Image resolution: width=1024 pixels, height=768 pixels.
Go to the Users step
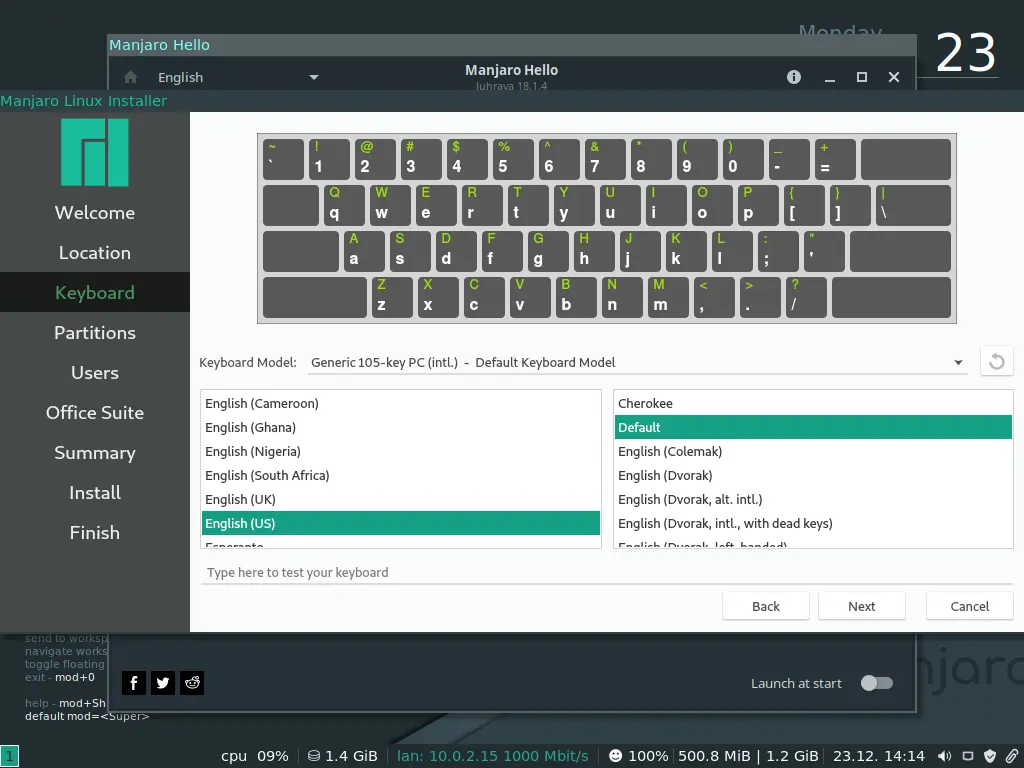point(95,373)
